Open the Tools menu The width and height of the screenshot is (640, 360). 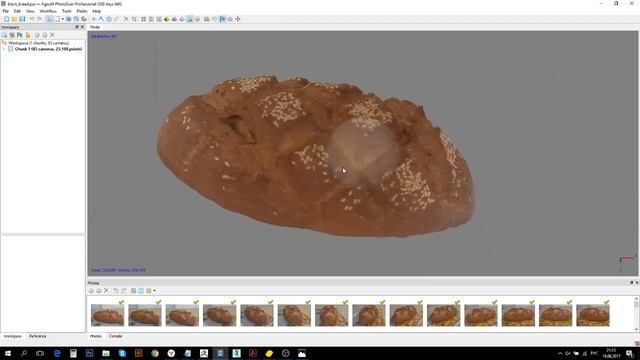67,11
